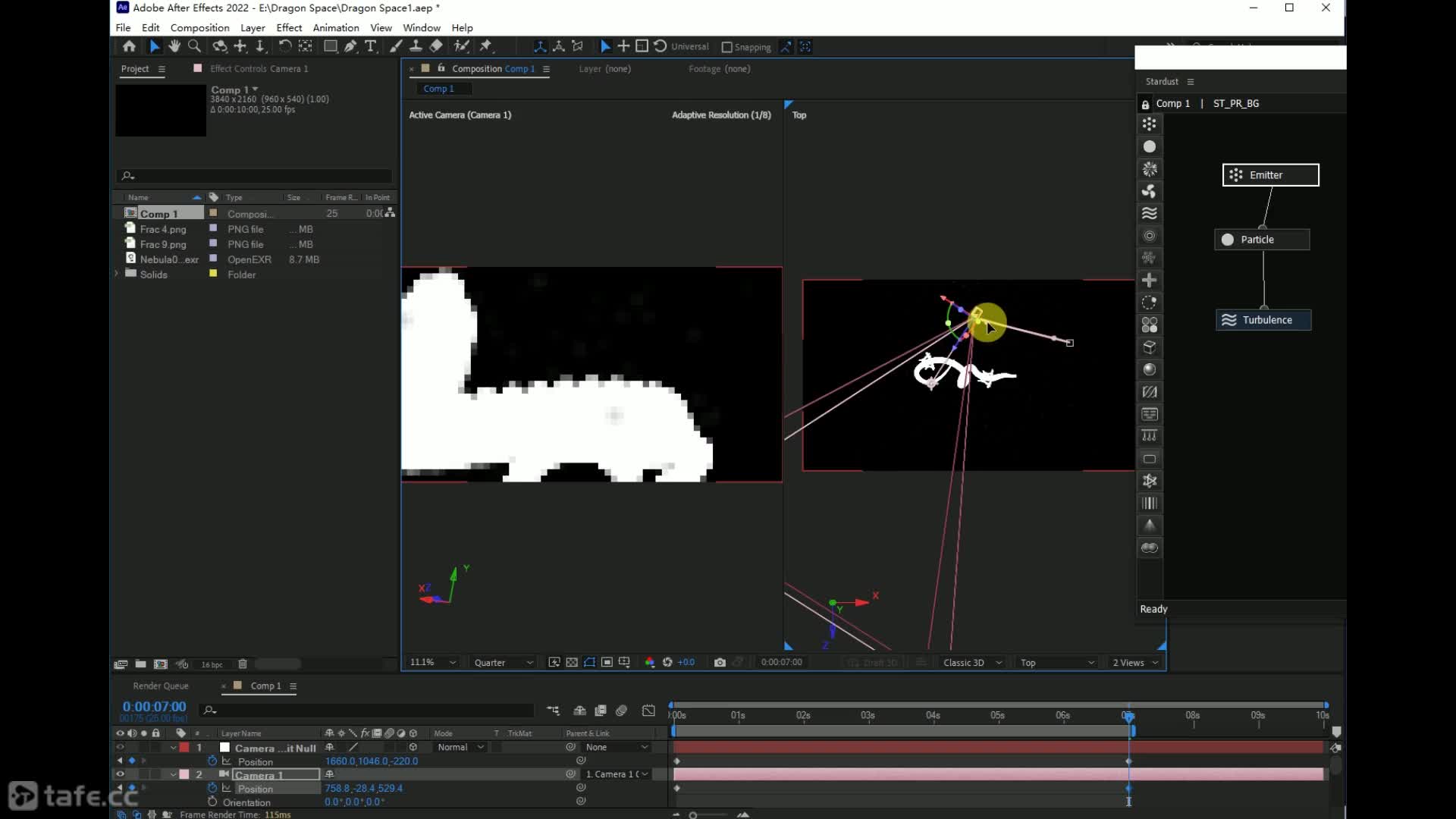The height and width of the screenshot is (819, 1456).
Task: Click Stardust plus icon in side toolbar
Action: coord(1150,281)
